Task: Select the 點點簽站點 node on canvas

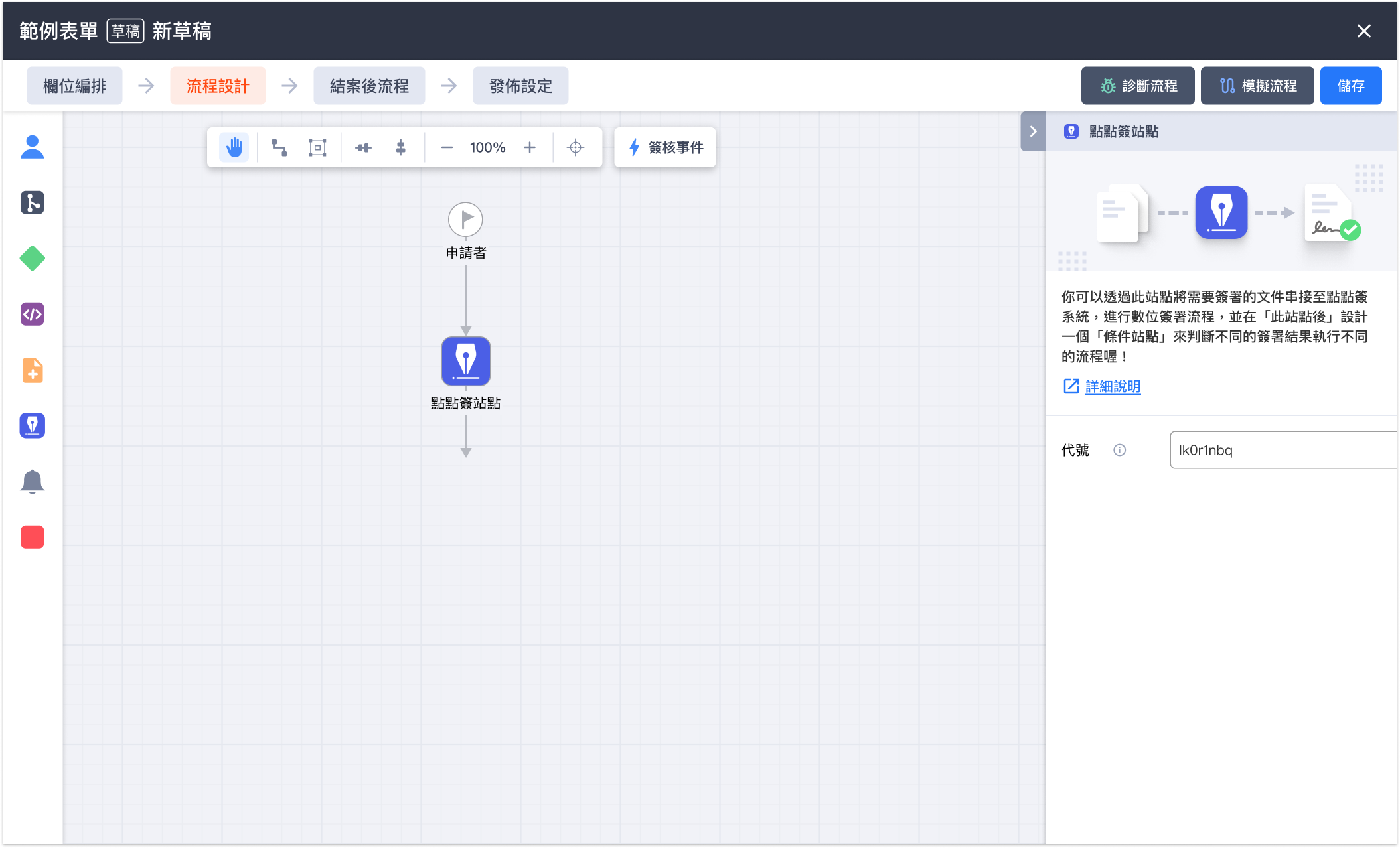Action: coord(466,361)
